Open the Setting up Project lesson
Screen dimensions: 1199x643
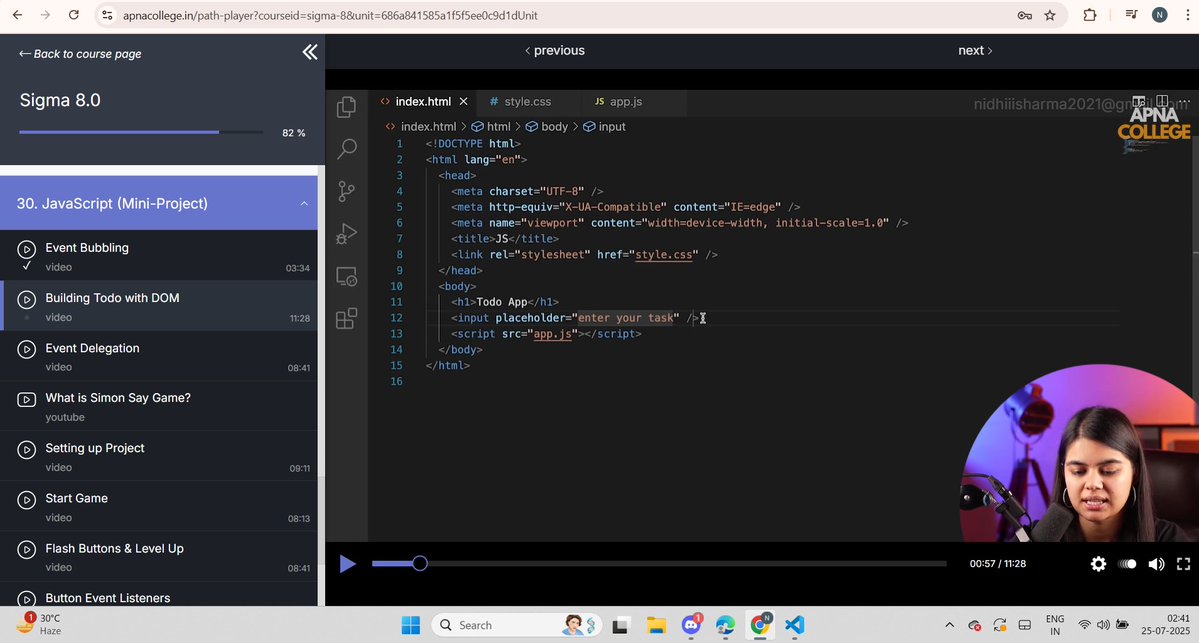[158, 456]
